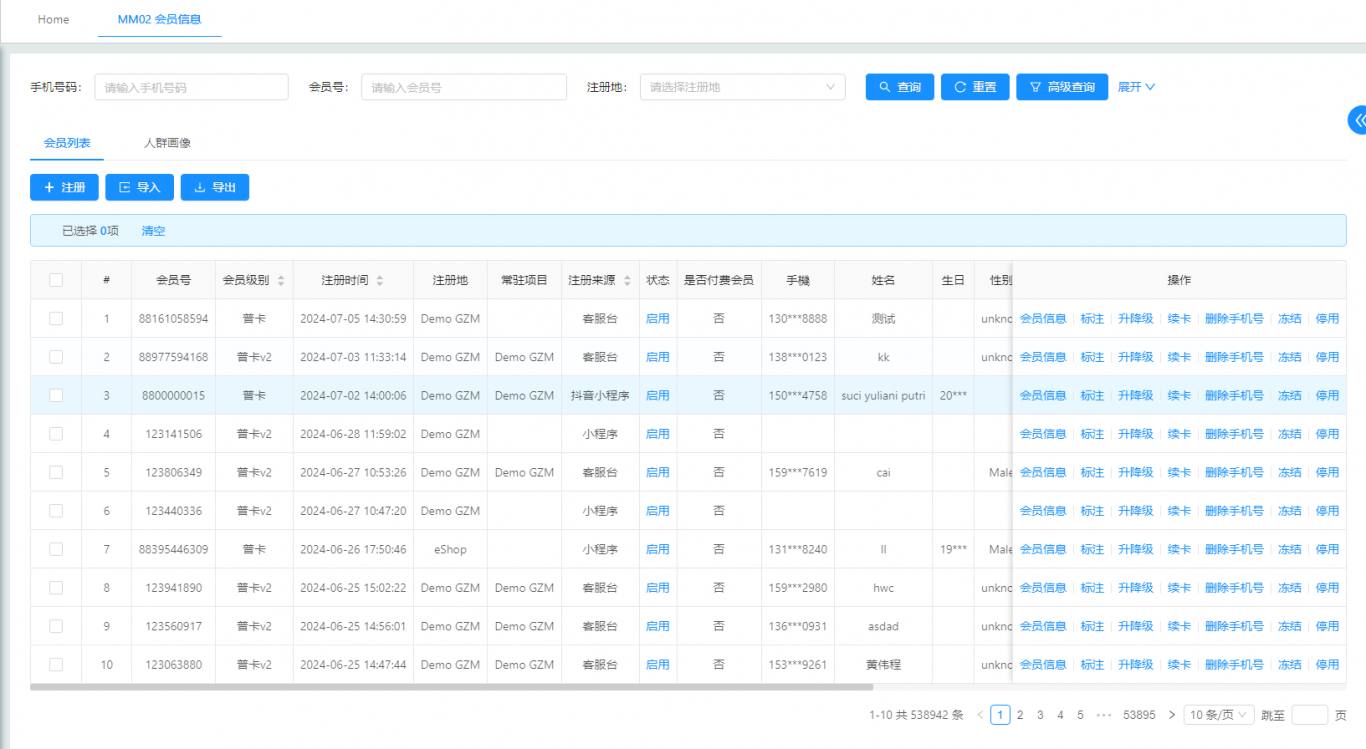
Task: Open 会员信息 for member 123063880
Action: click(1043, 664)
